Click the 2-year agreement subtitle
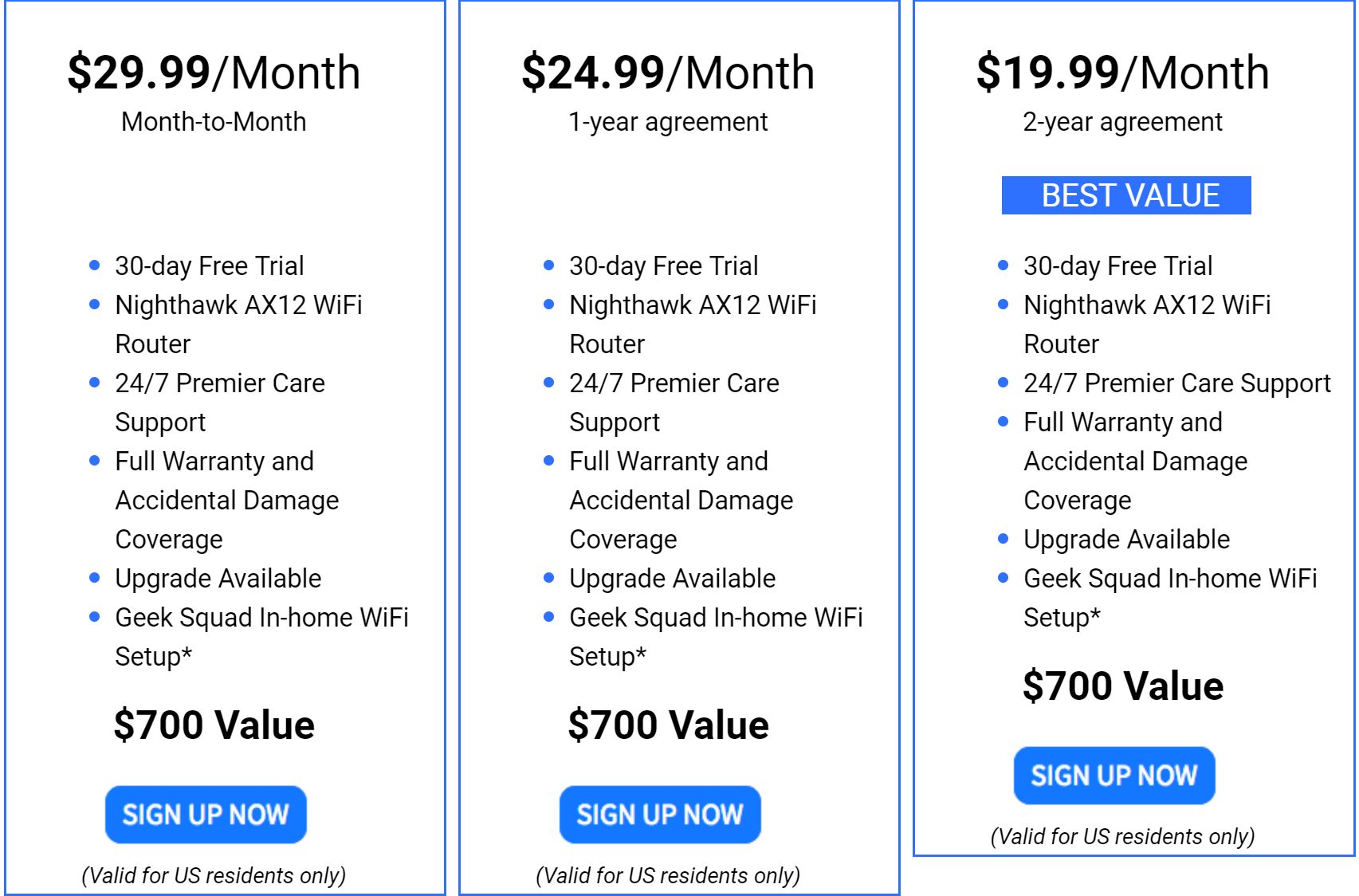The width and height of the screenshot is (1359, 896). [x=1122, y=122]
